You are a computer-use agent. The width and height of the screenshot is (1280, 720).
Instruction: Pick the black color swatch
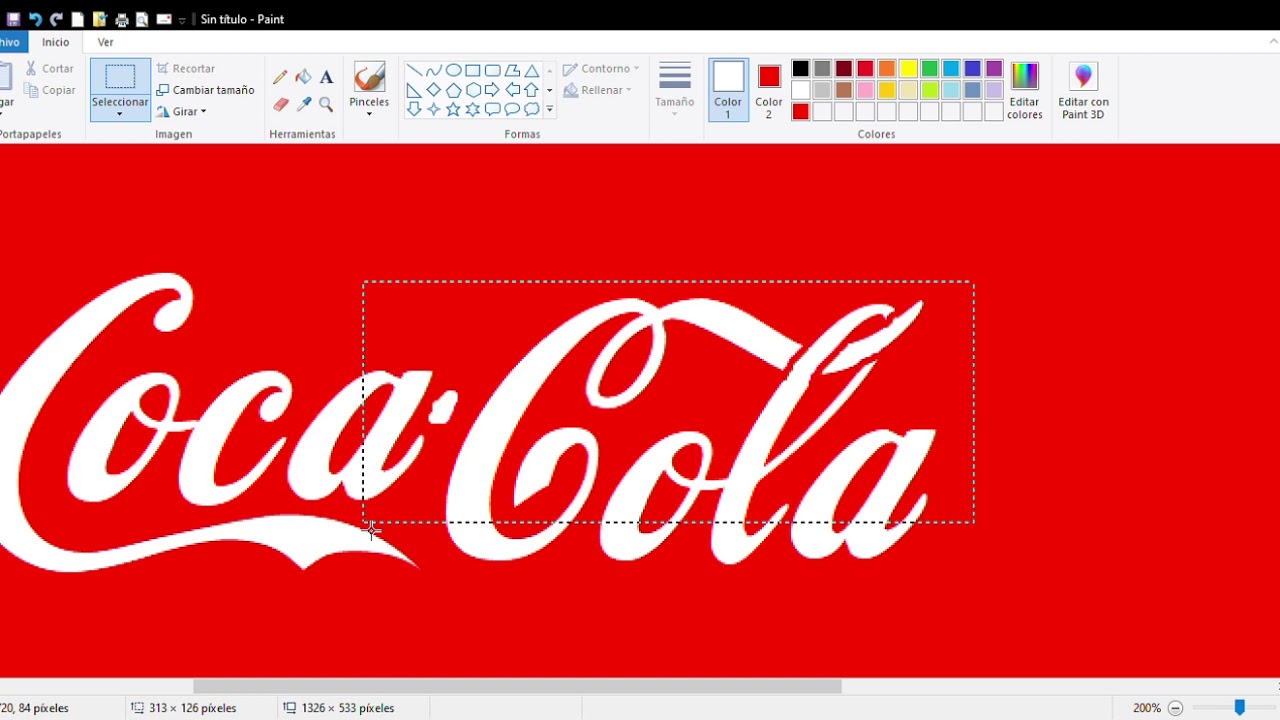800,69
